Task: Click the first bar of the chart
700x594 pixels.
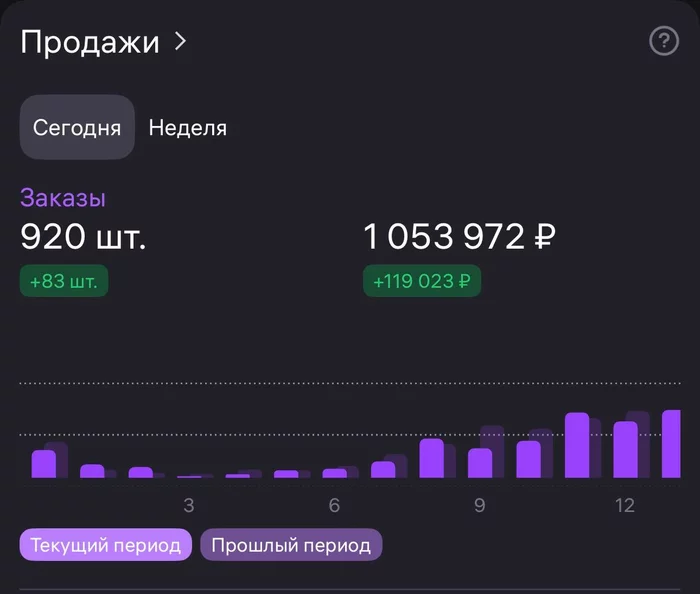Action: pos(44,464)
